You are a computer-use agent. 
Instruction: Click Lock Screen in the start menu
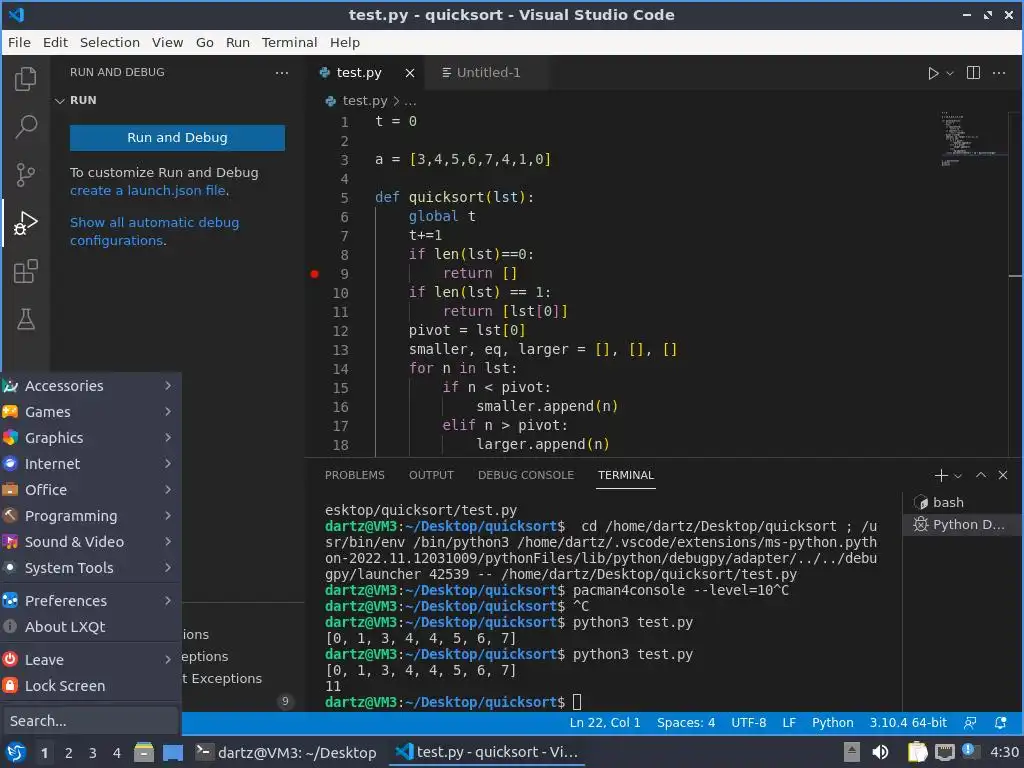(91, 686)
